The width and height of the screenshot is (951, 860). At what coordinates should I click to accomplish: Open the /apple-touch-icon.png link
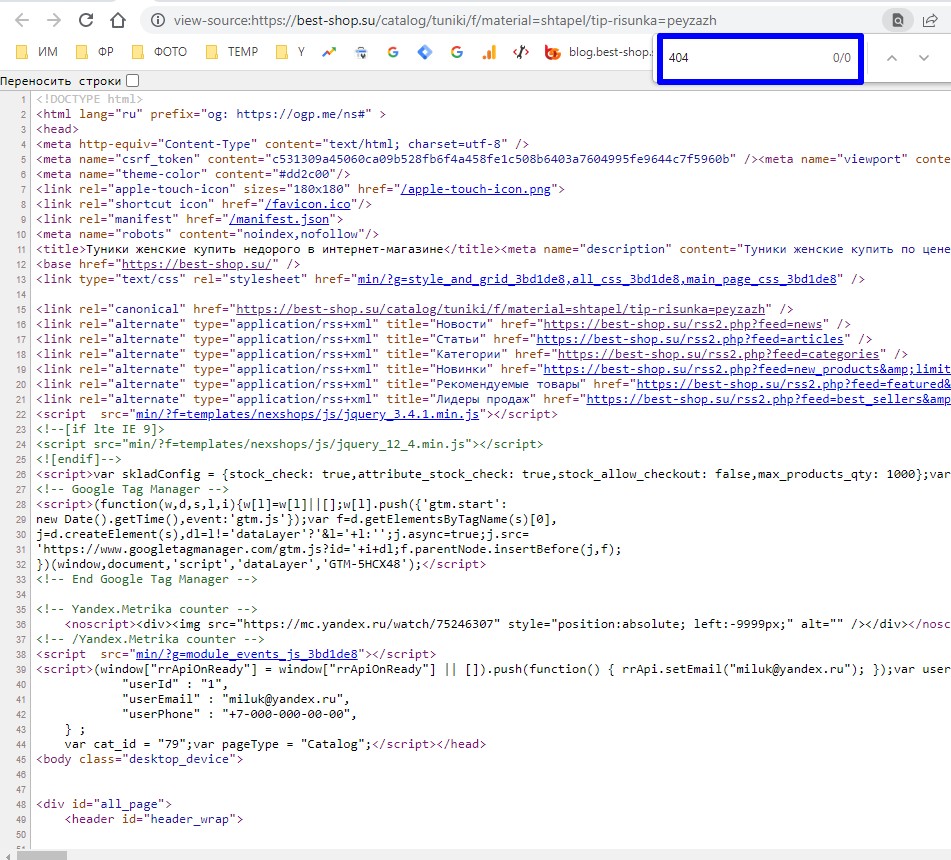[x=476, y=189]
